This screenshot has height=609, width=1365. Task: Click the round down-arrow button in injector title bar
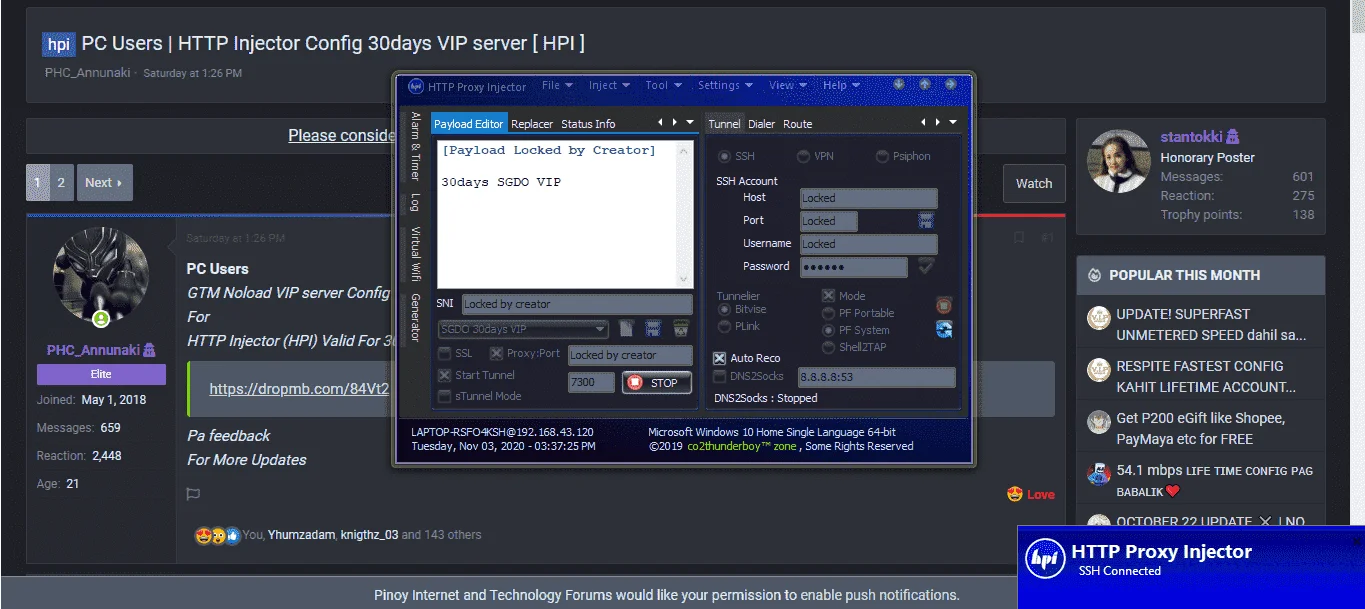click(899, 84)
